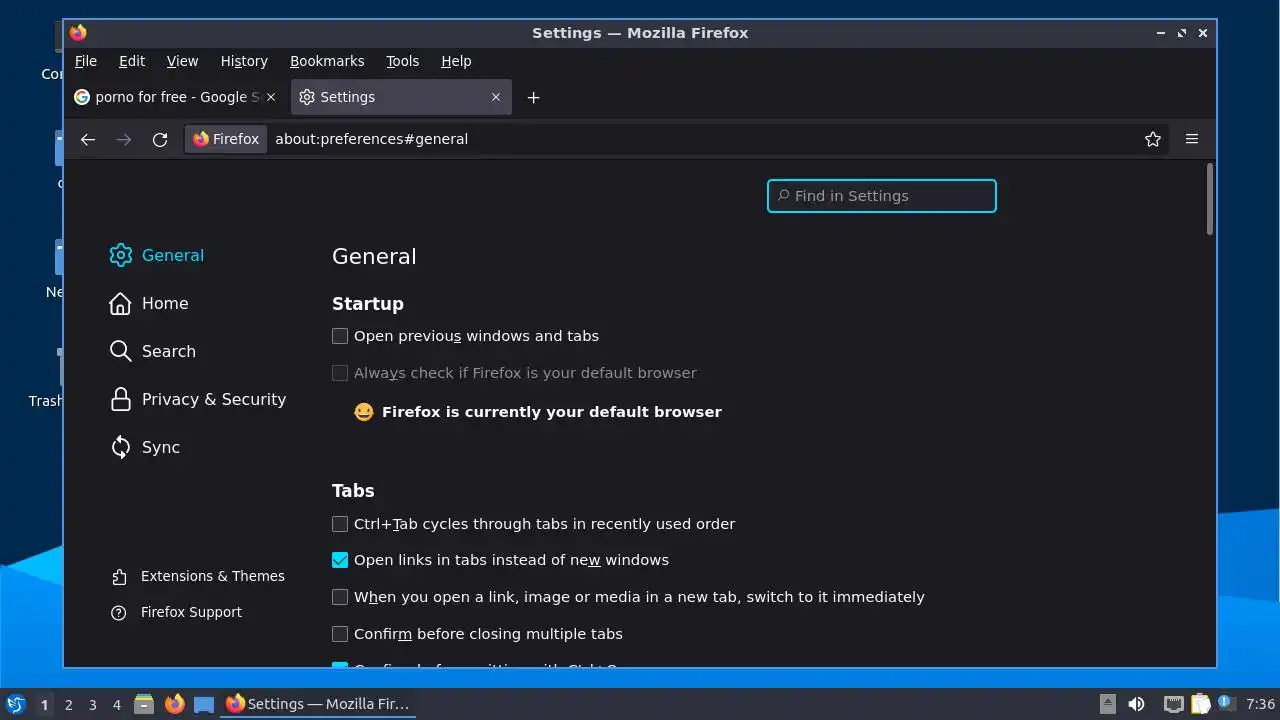
Task: Open the network icon in the system tray
Action: [x=1173, y=704]
